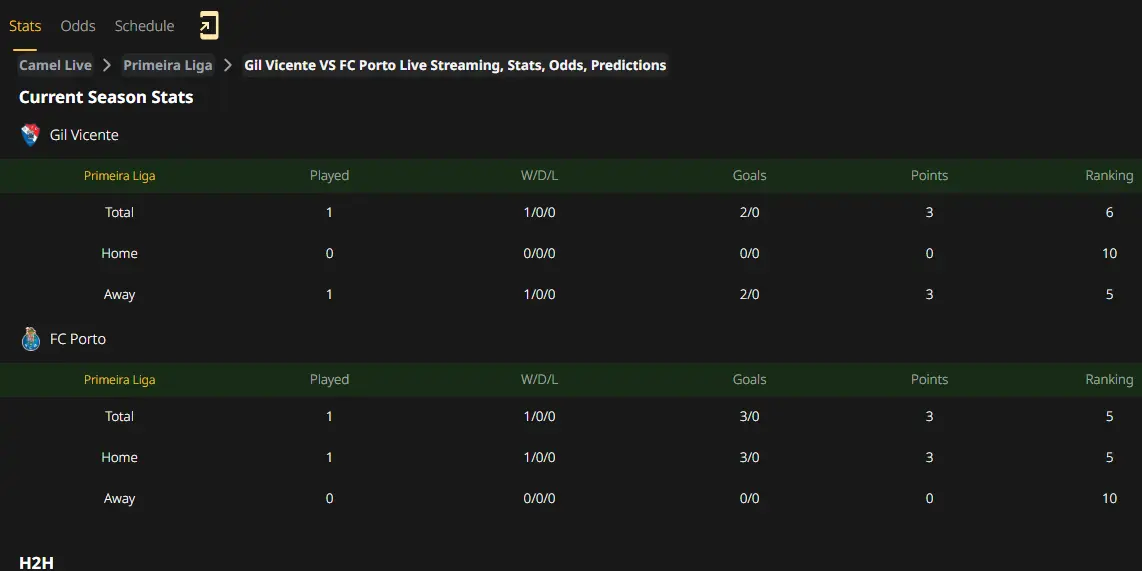This screenshot has width=1142, height=571.
Task: Click the FC Porto team crest icon
Action: point(31,339)
